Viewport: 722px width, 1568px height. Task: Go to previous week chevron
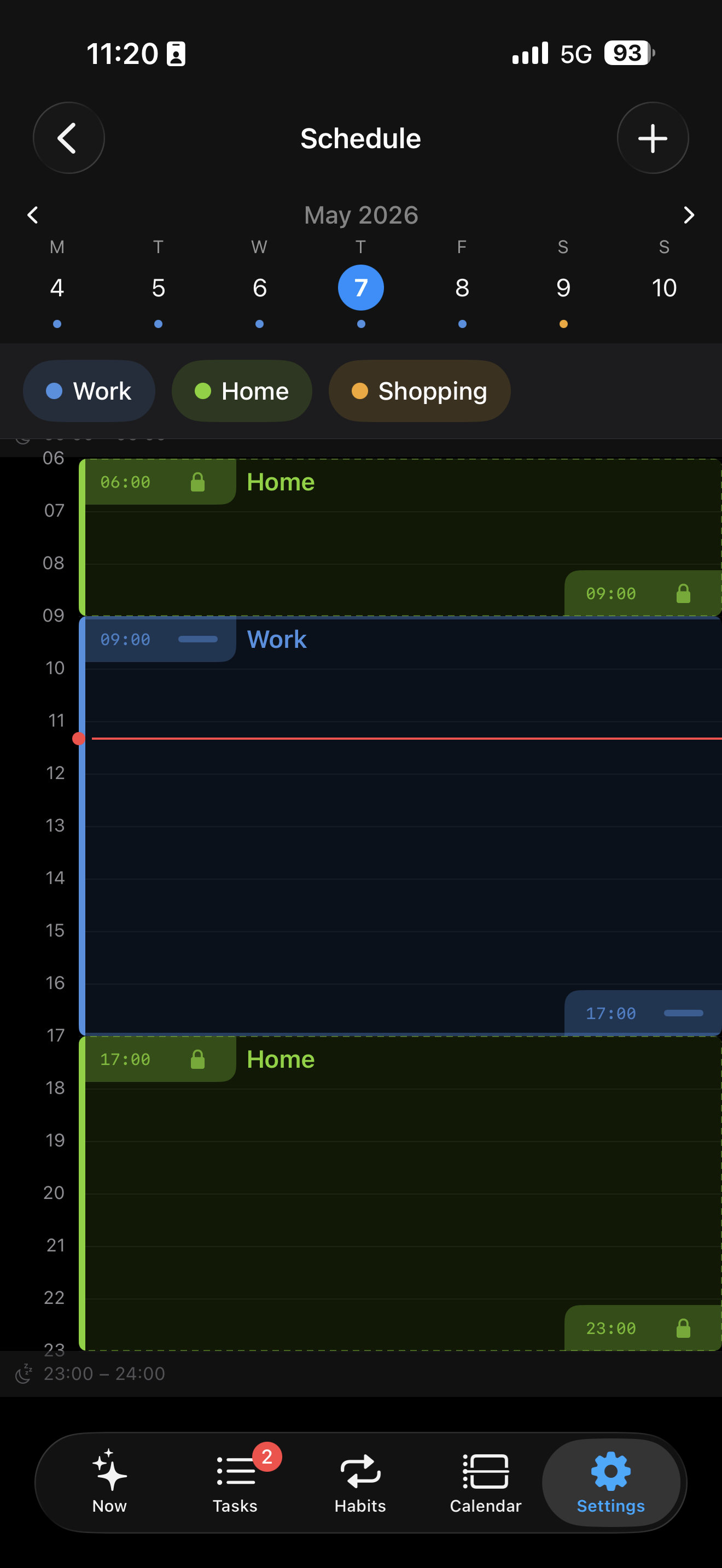33,215
